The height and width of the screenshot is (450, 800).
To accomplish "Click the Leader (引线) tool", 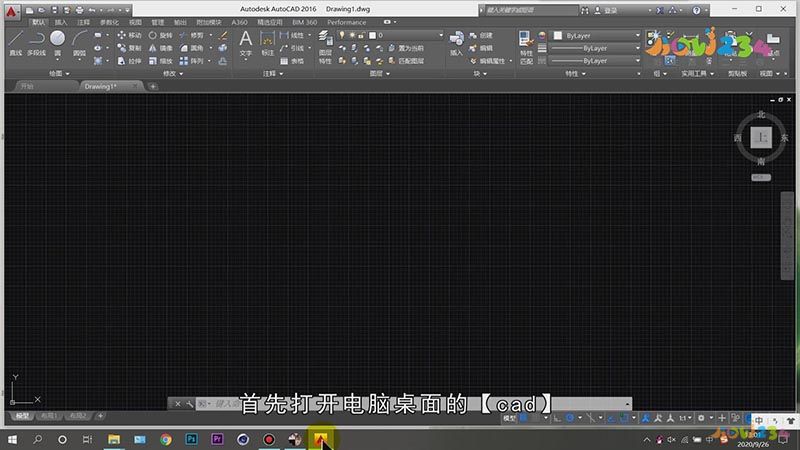I will (292, 48).
